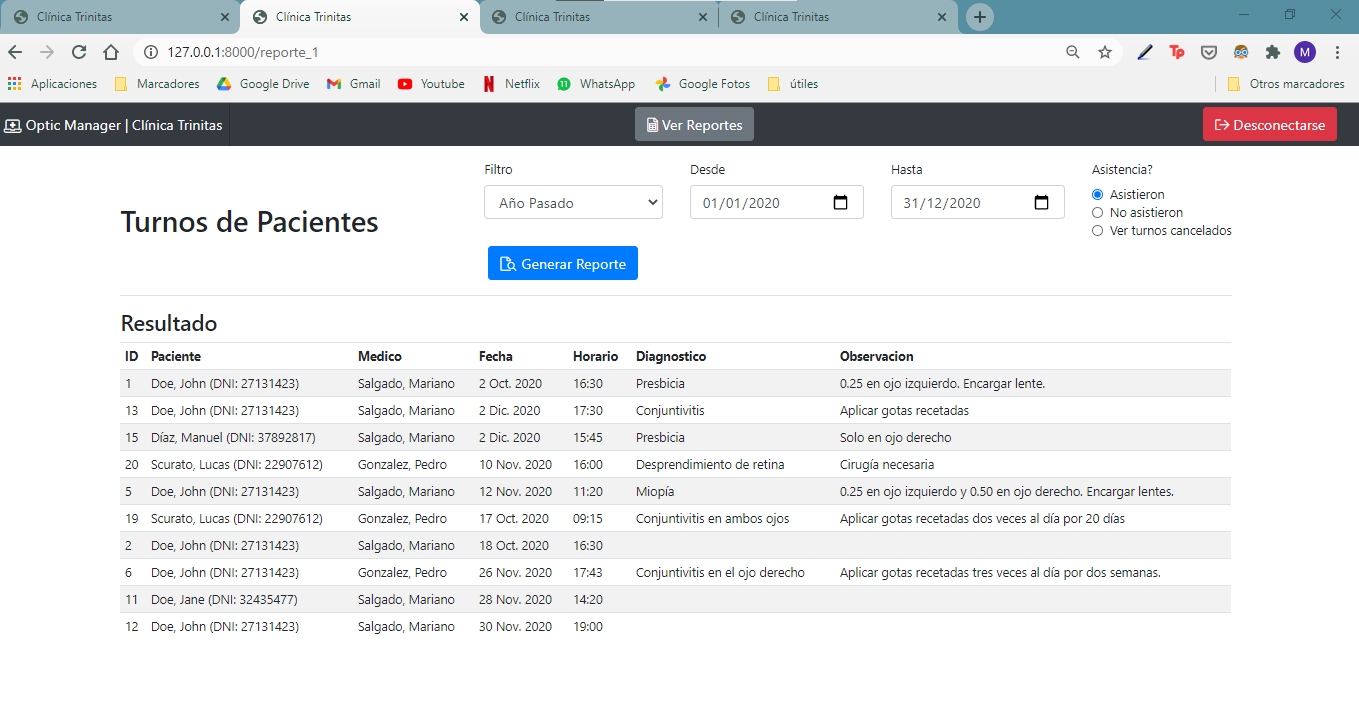Screen dimensions: 1359x728
Task: Open the purple M profile avatar
Action: [1305, 52]
